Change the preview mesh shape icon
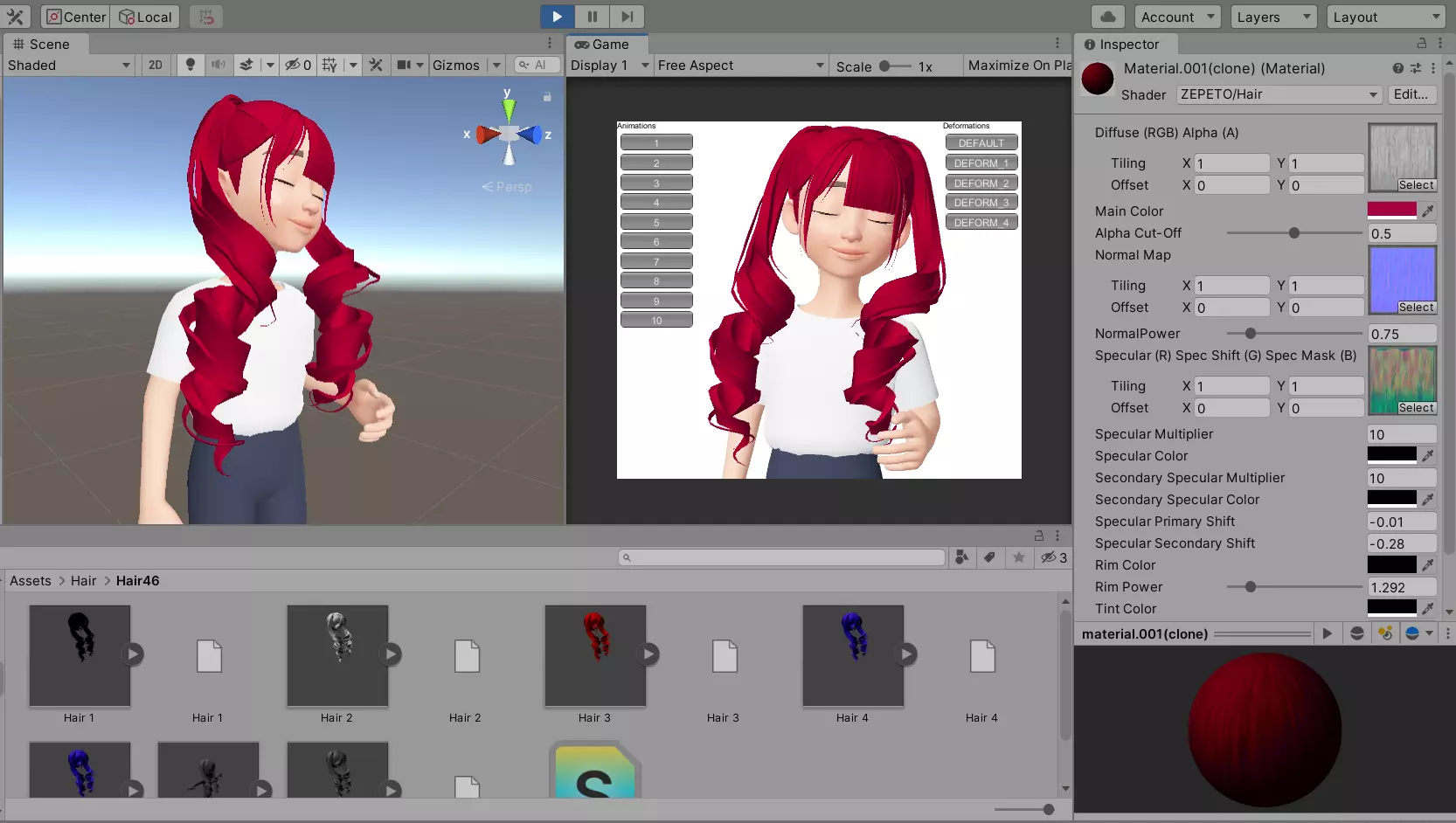This screenshot has height=823, width=1456. pos(1357,633)
